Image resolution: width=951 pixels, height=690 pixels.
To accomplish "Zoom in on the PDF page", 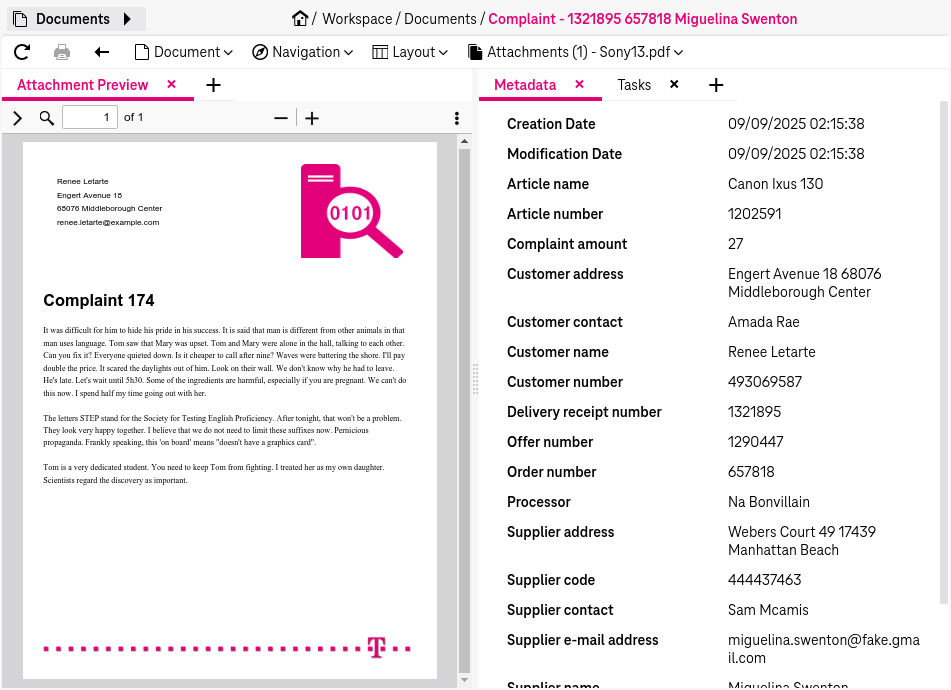I will click(x=311, y=118).
